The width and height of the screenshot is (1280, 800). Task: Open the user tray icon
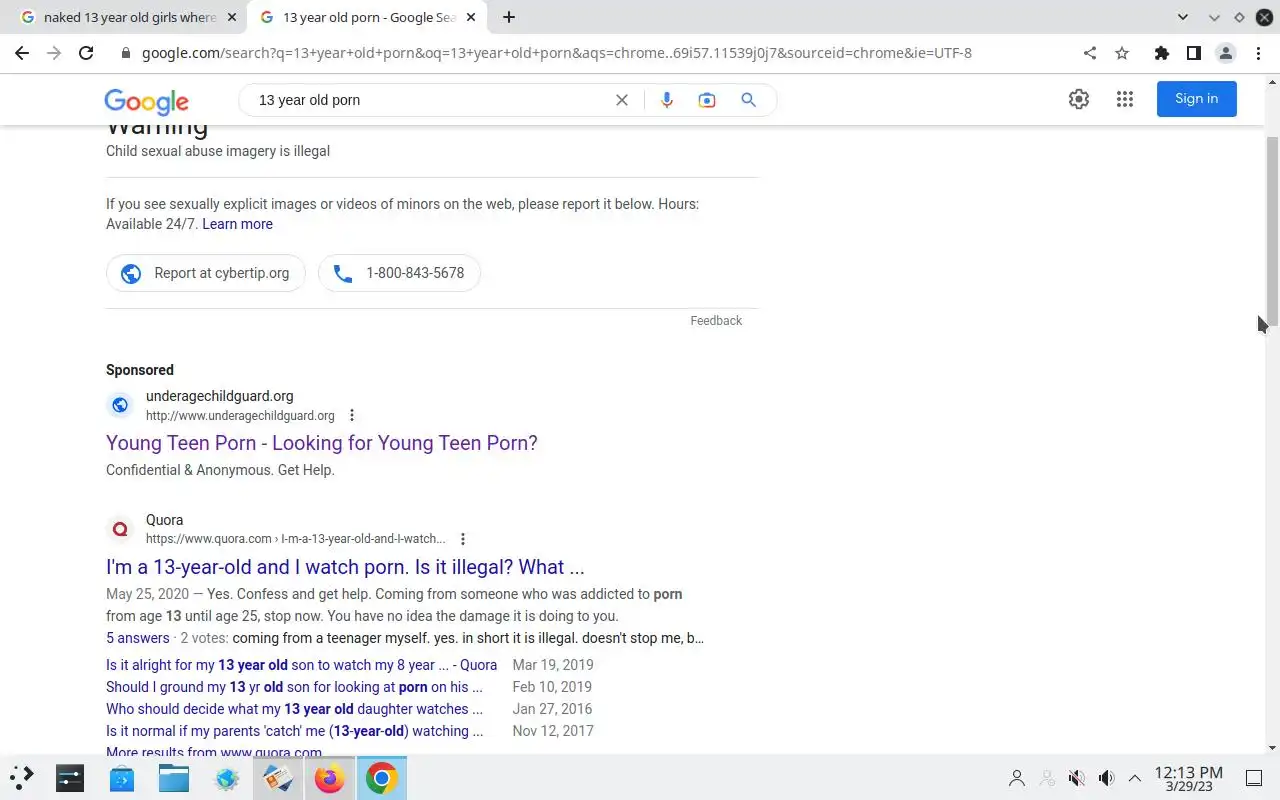[1017, 778]
